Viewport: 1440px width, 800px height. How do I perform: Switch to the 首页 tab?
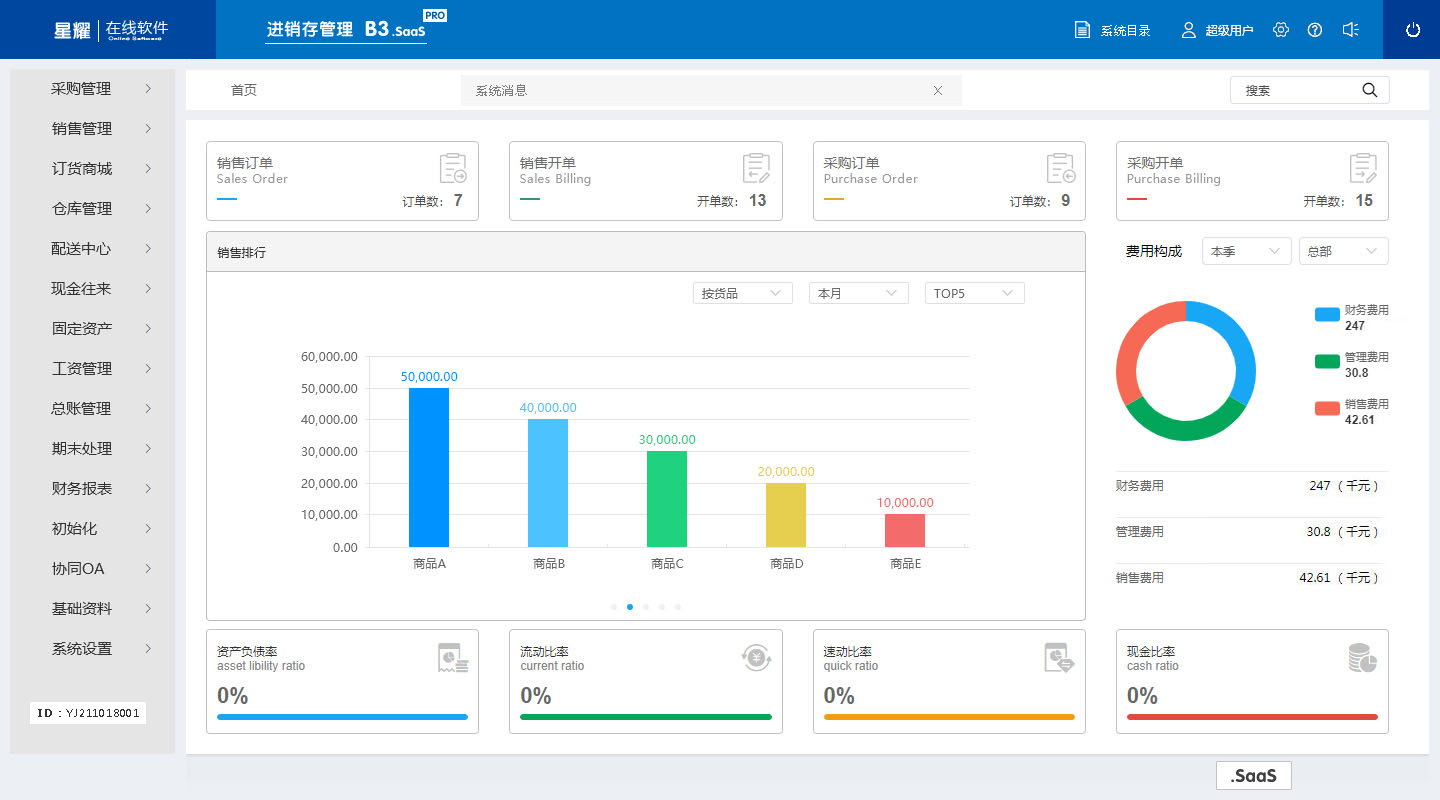pos(244,90)
